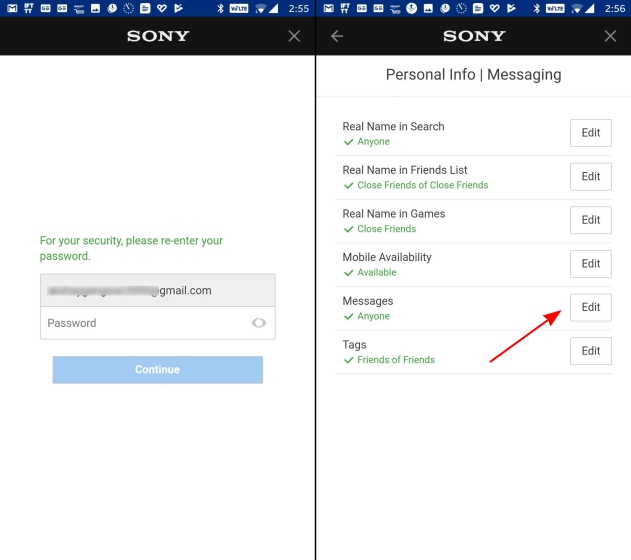
Task: Edit the Real Name in Games setting
Action: click(x=591, y=220)
